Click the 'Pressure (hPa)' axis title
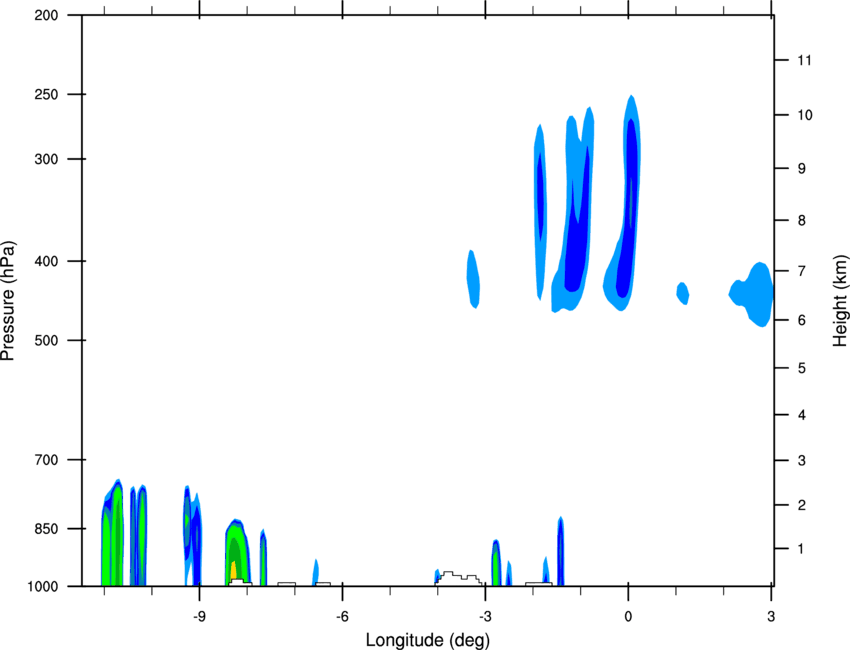 tap(8, 301)
